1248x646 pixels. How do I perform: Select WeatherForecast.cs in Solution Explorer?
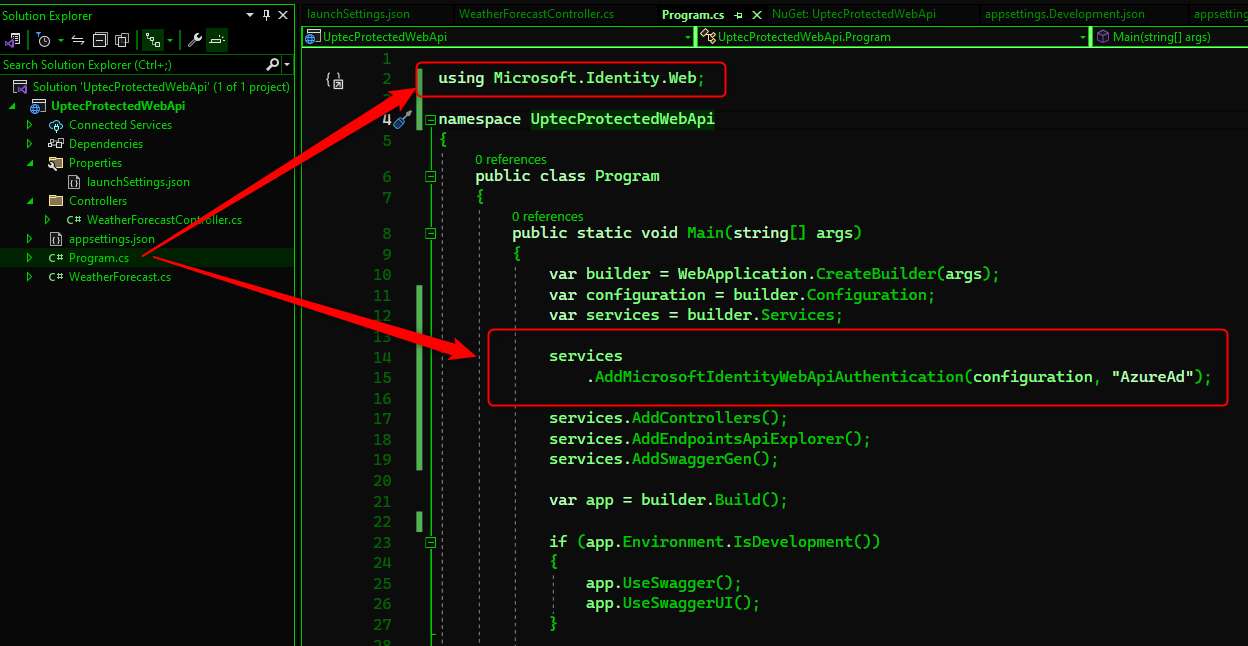(119, 277)
